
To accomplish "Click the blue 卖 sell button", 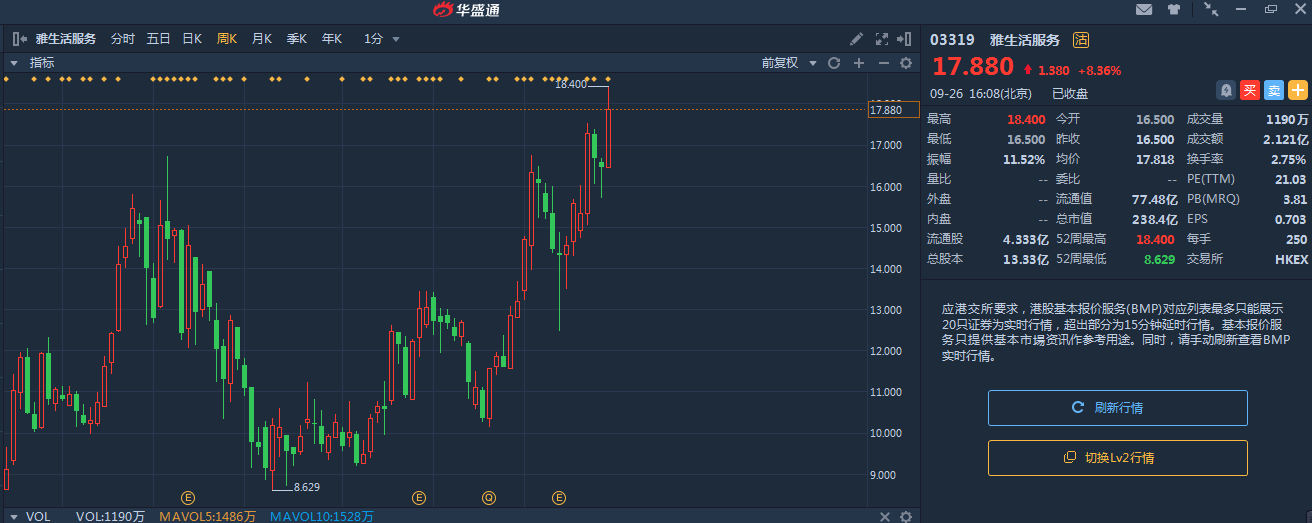I will pos(1273,90).
